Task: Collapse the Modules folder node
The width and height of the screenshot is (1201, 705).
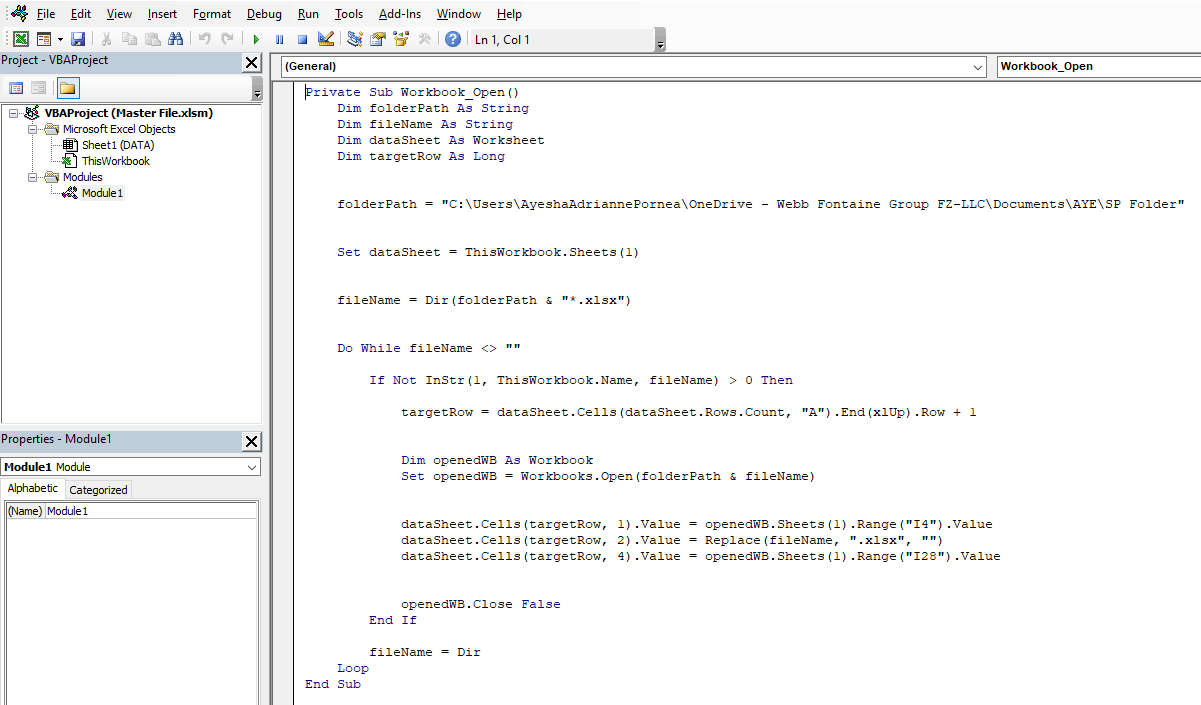Action: (32, 177)
